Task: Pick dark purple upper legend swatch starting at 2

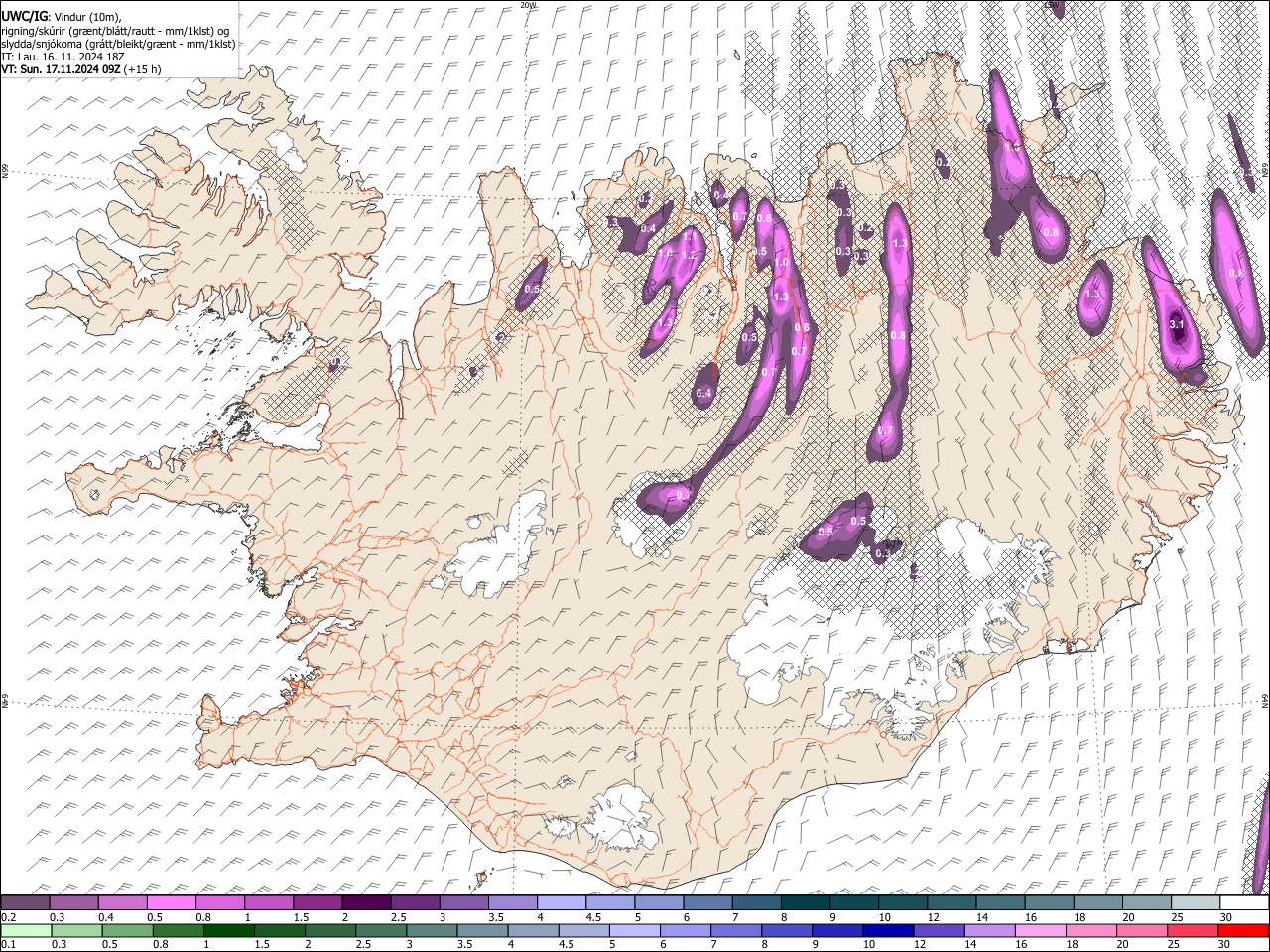Action: click(365, 903)
